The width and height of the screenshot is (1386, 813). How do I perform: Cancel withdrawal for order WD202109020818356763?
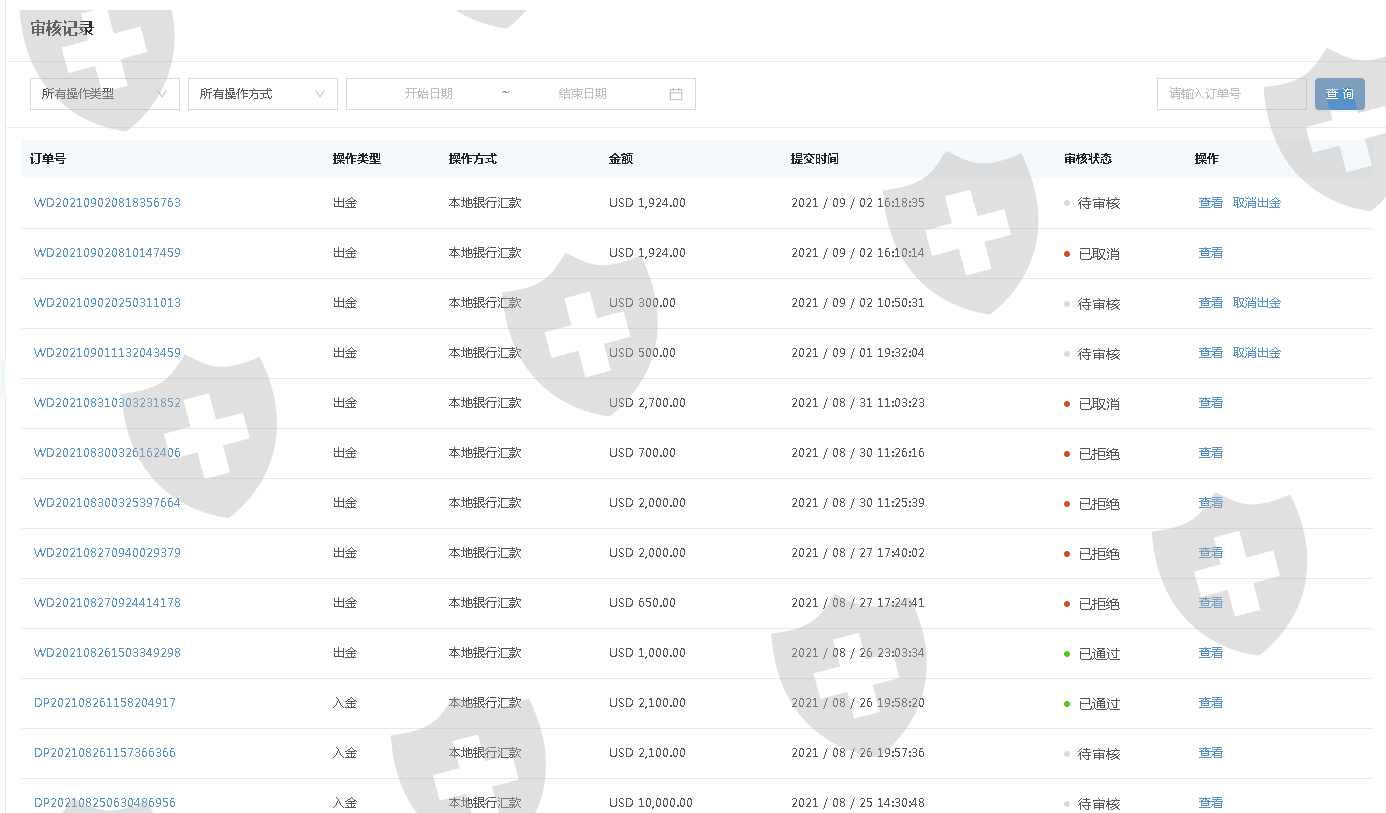coord(1256,203)
